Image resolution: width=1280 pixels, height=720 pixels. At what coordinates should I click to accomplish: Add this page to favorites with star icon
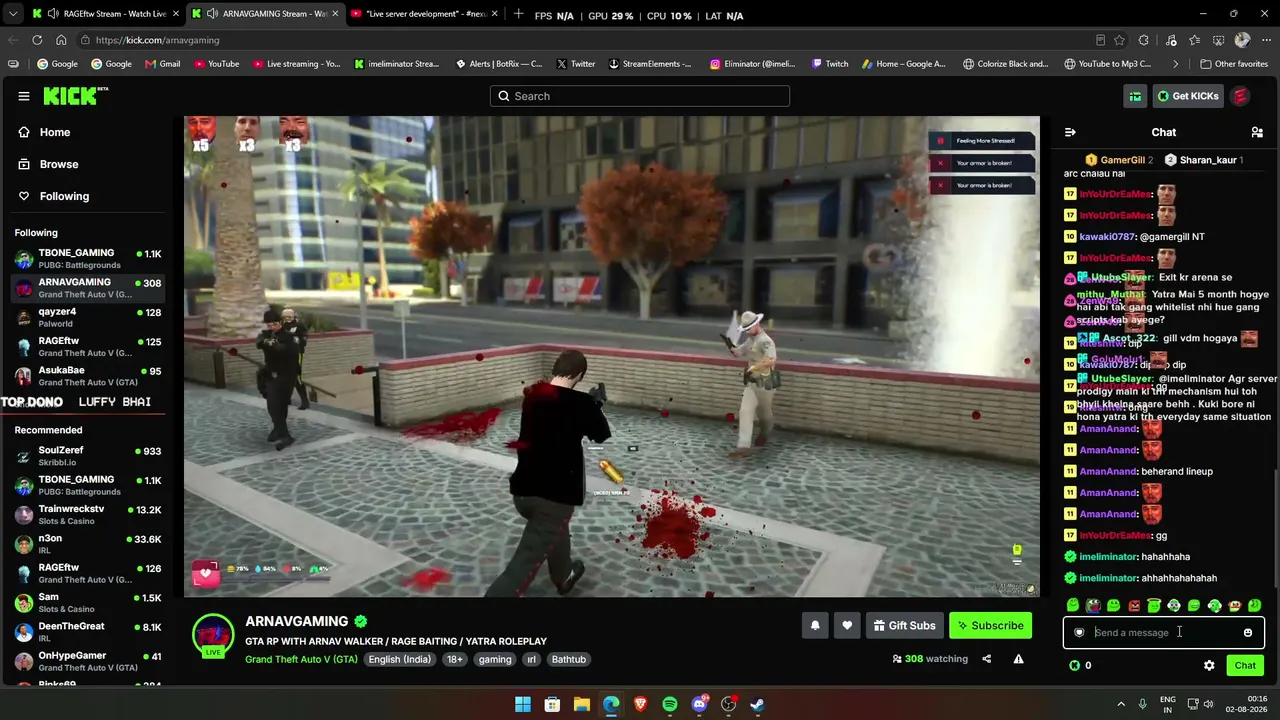click(1120, 40)
